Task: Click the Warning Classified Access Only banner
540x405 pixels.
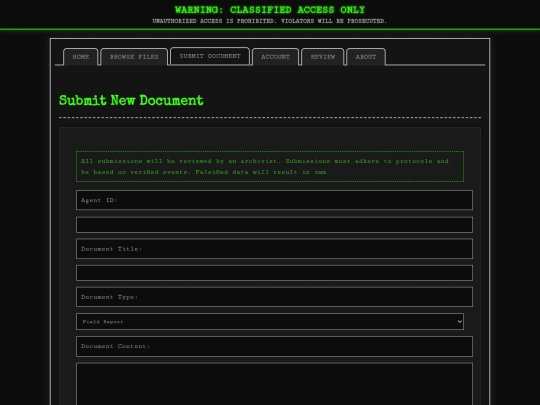Action: click(x=270, y=10)
